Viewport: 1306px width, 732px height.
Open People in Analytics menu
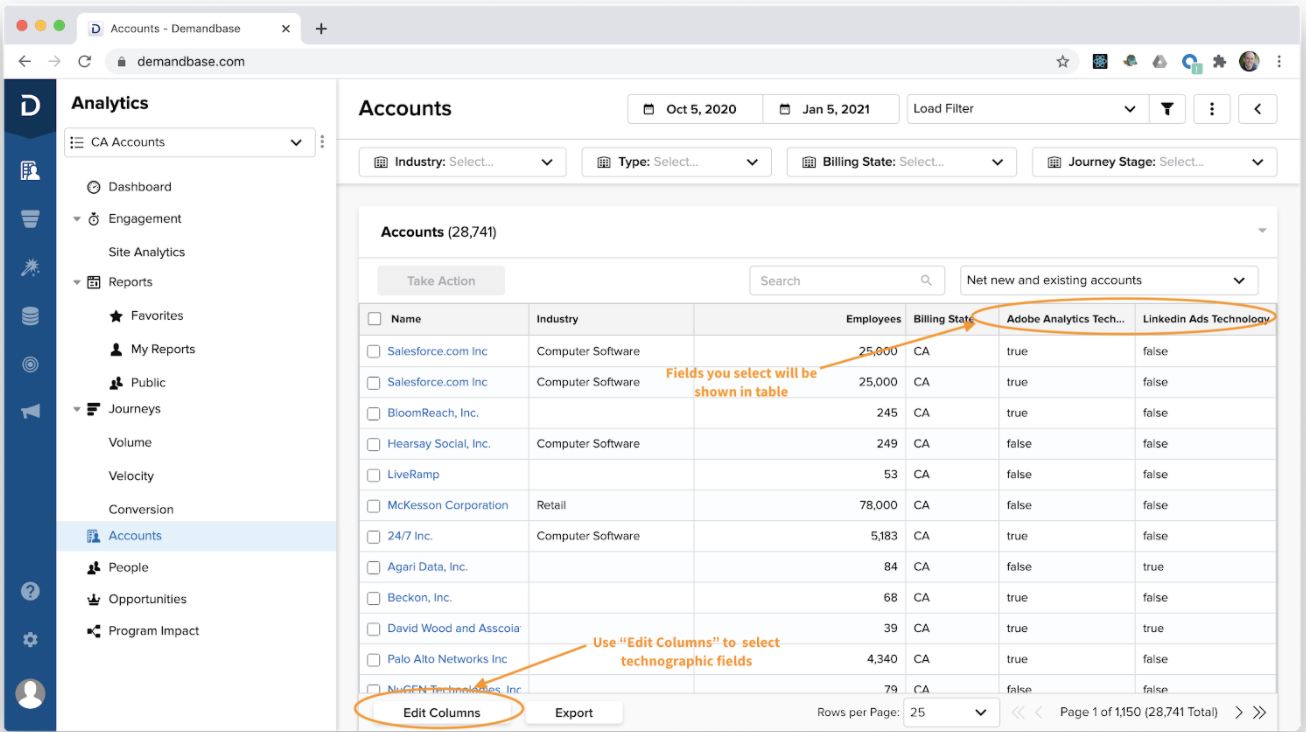click(128, 568)
